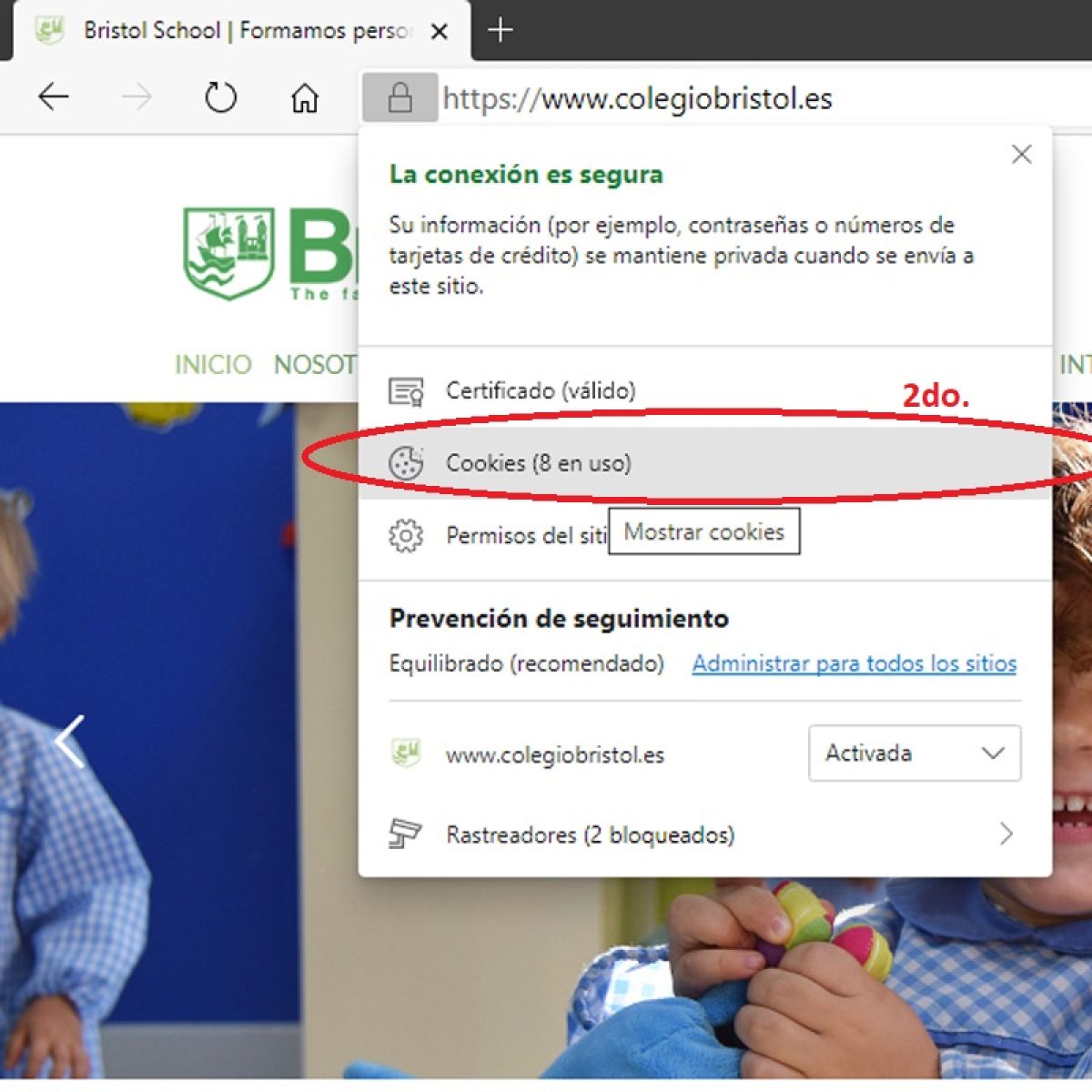Dismiss the secure connection popup

point(1021,155)
